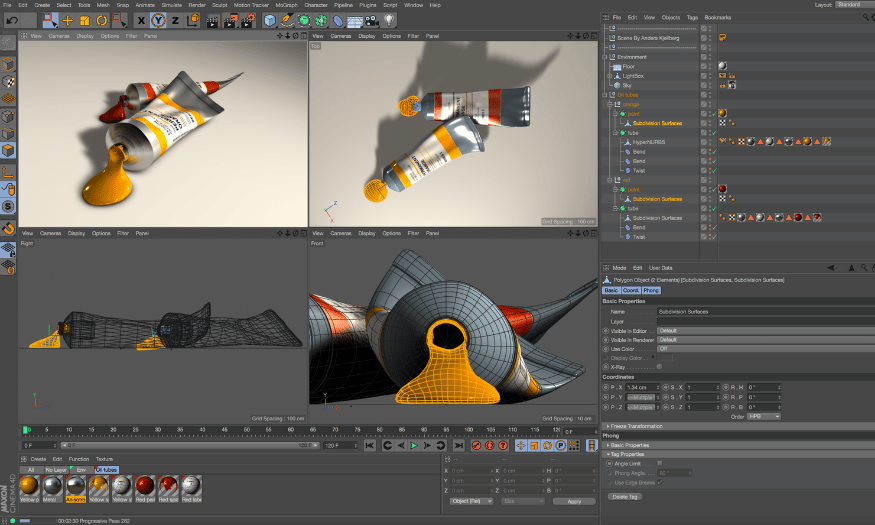The width and height of the screenshot is (875, 525).
Task: Select the Red paint material swatch
Action: 145,489
